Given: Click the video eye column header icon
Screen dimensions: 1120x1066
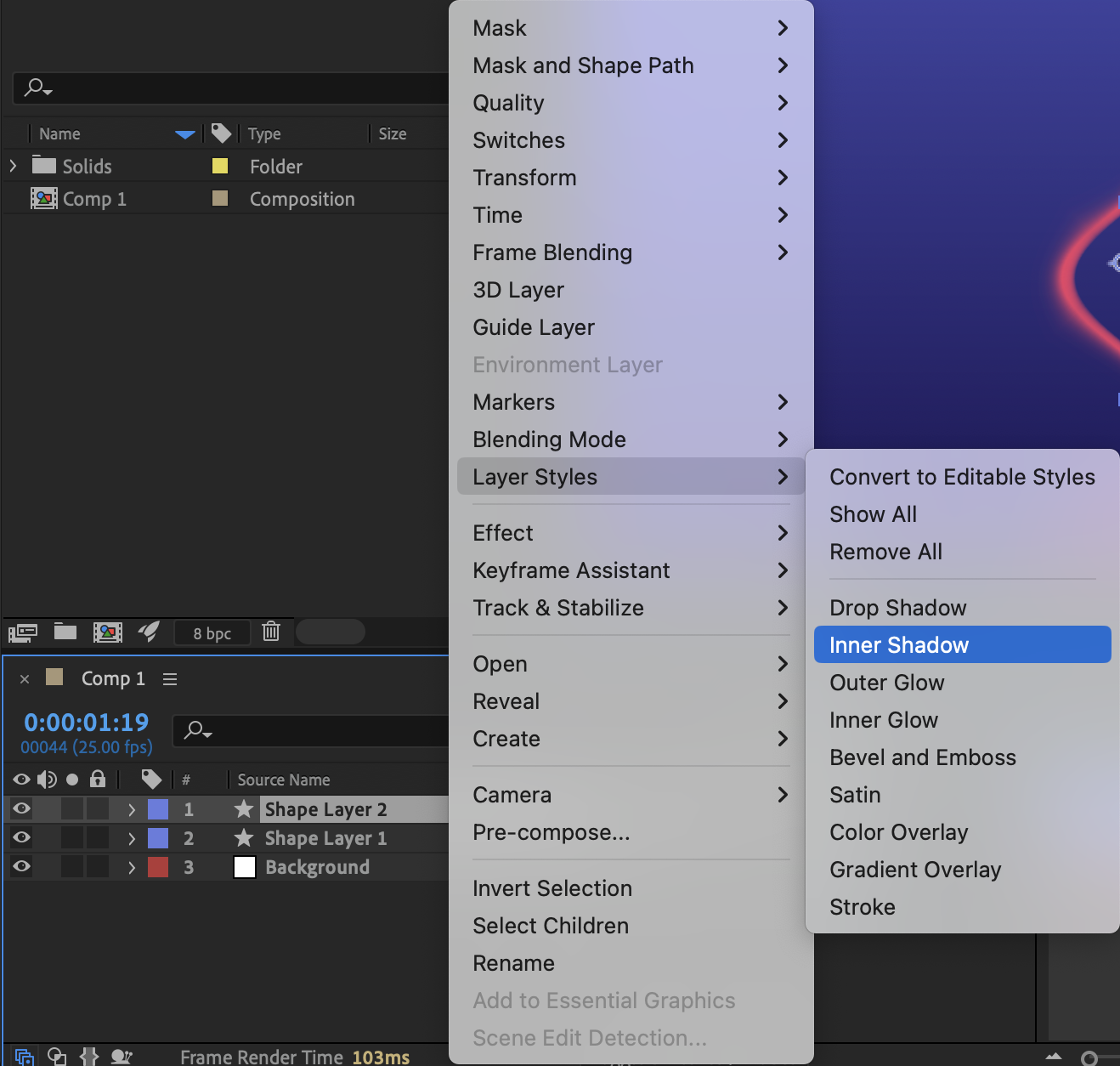Looking at the screenshot, I should (22, 779).
